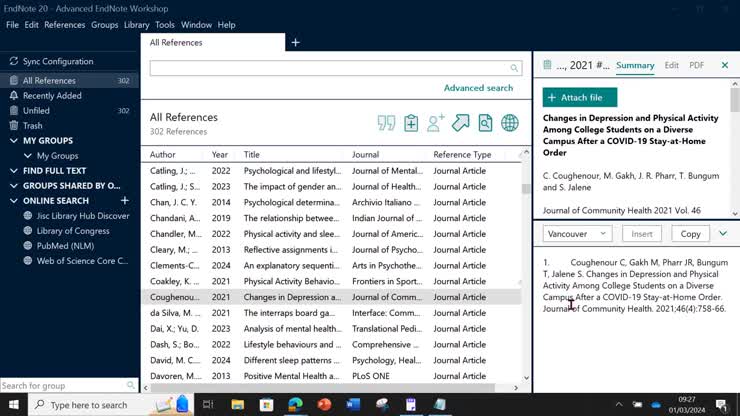Open the online search globe icon
Image resolution: width=740 pixels, height=416 pixels.
pyautogui.click(x=510, y=123)
